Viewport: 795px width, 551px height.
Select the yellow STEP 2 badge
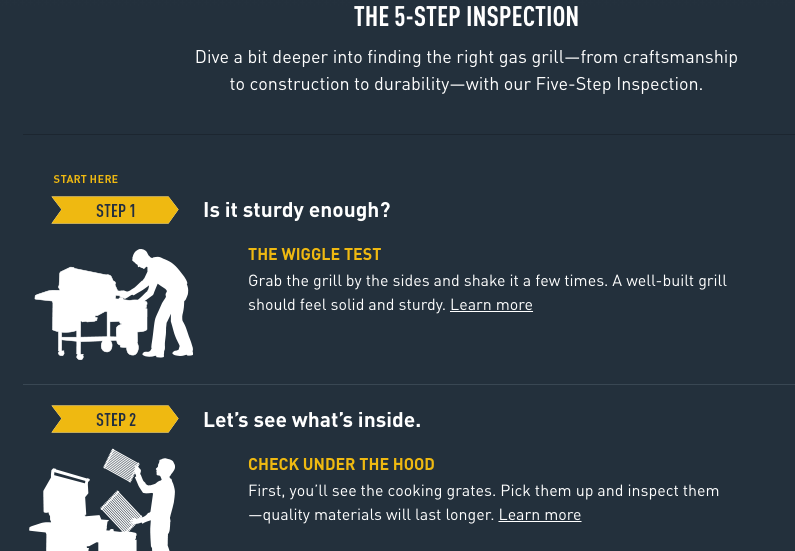[115, 419]
